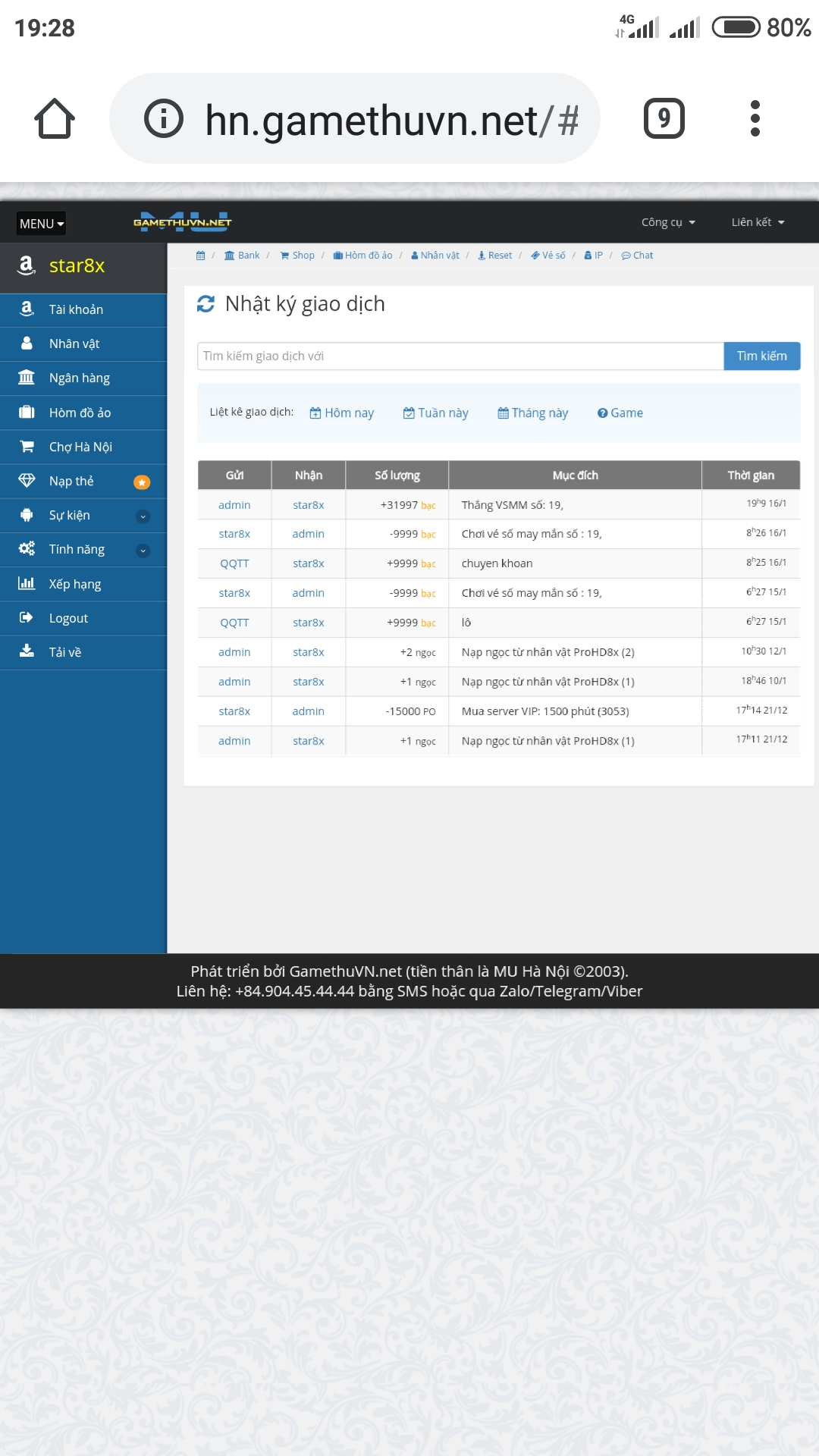Click Logout in sidebar
Screen dimensions: 819x1456
coord(83,618)
